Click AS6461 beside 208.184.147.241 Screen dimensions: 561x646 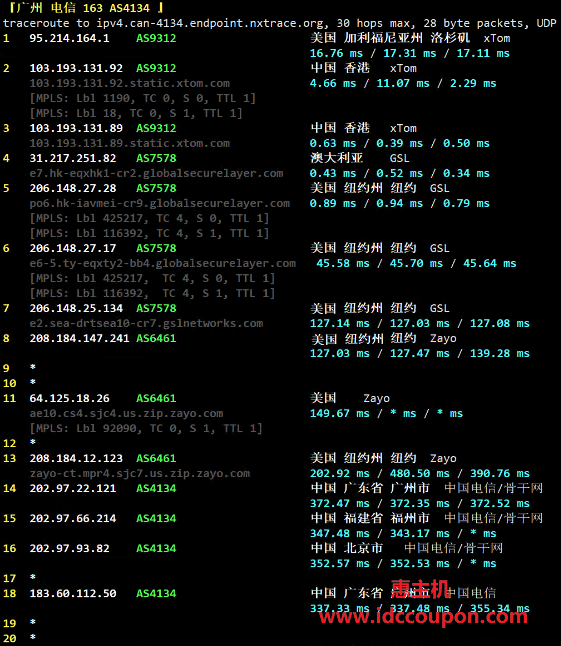click(x=156, y=338)
